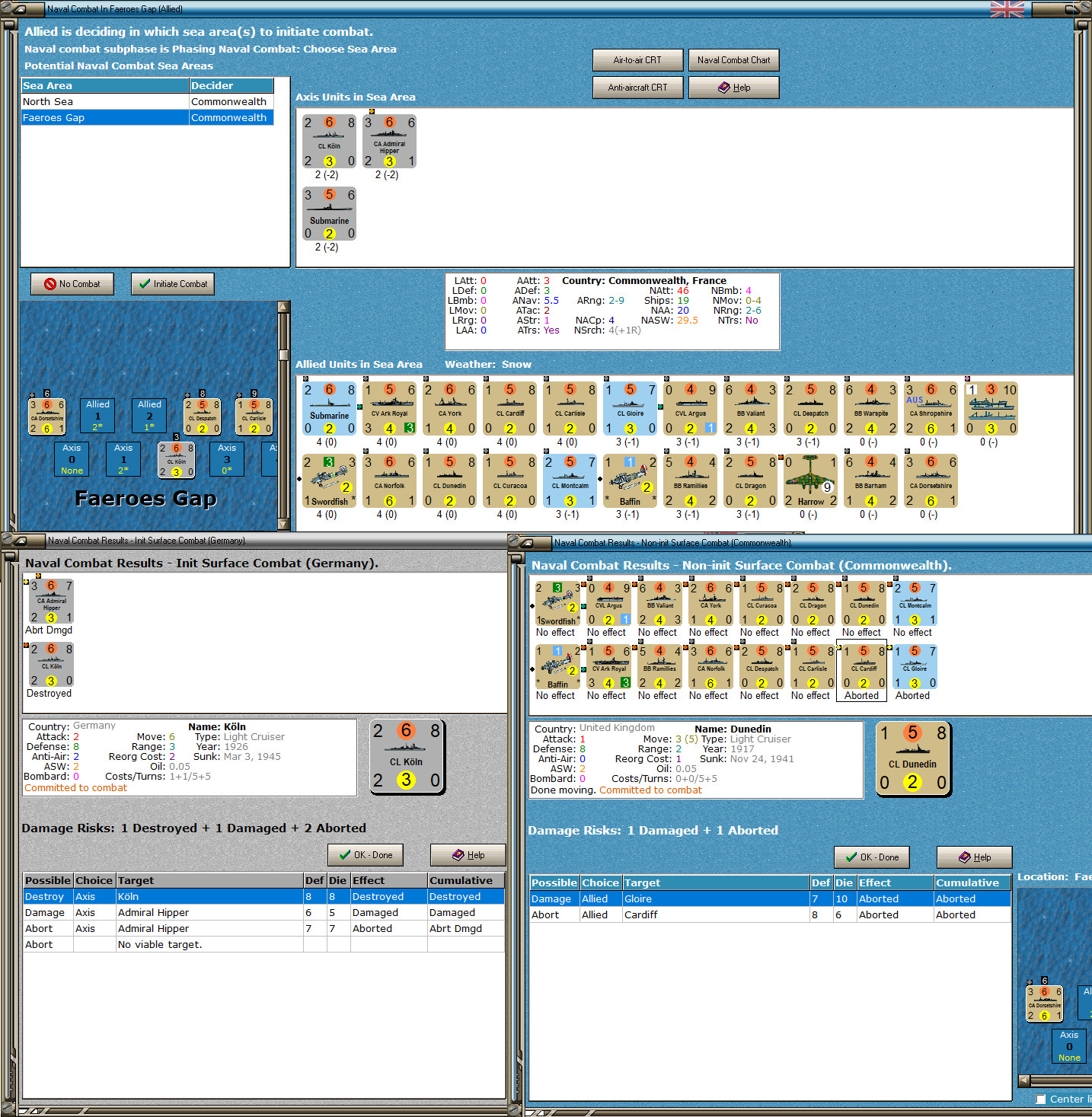The image size is (1092, 1117).
Task: Click the Faeroes Gap map scrollbar down arrow
Action: tap(284, 525)
